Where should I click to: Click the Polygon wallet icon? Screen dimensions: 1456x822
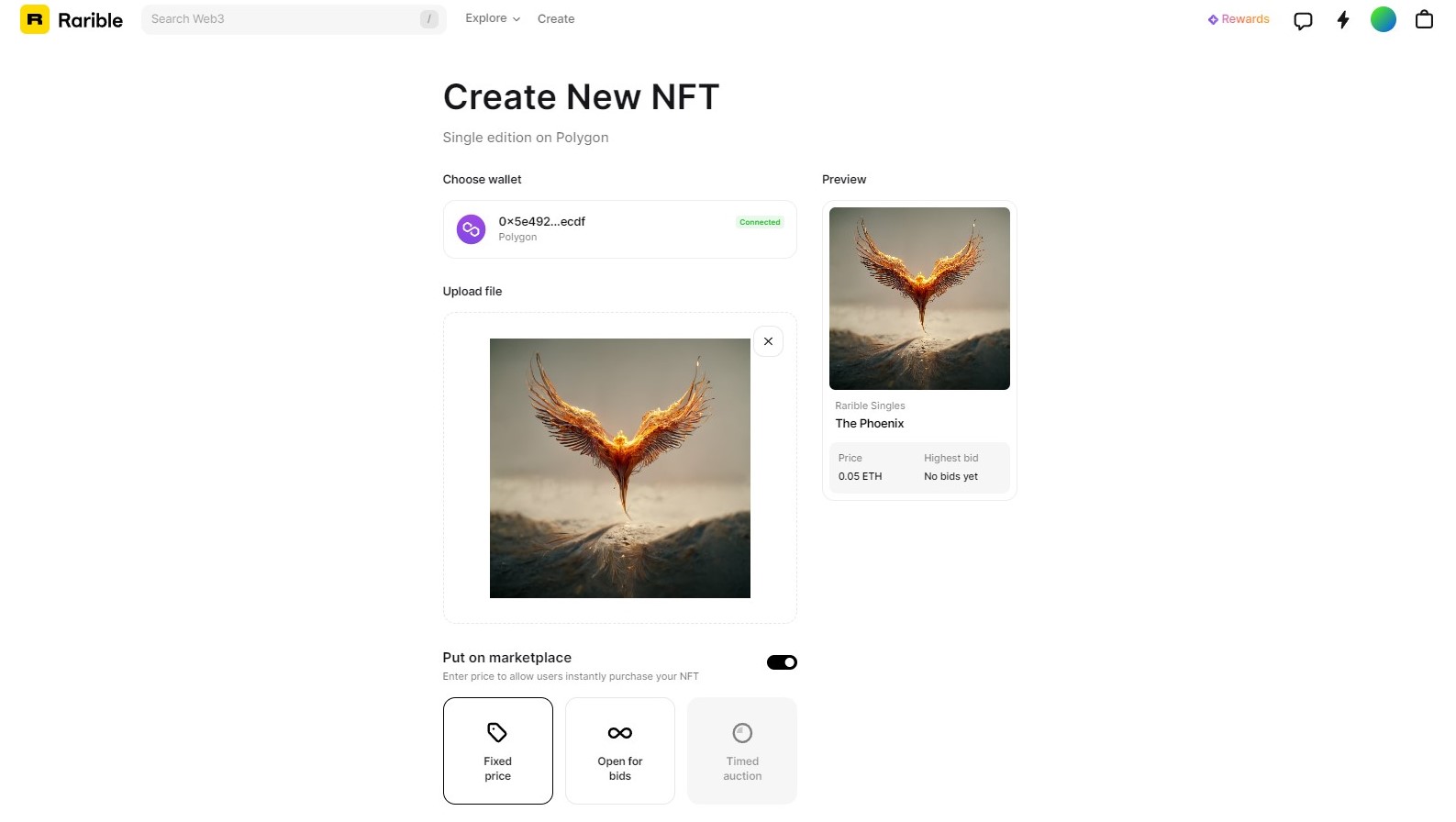(472, 229)
